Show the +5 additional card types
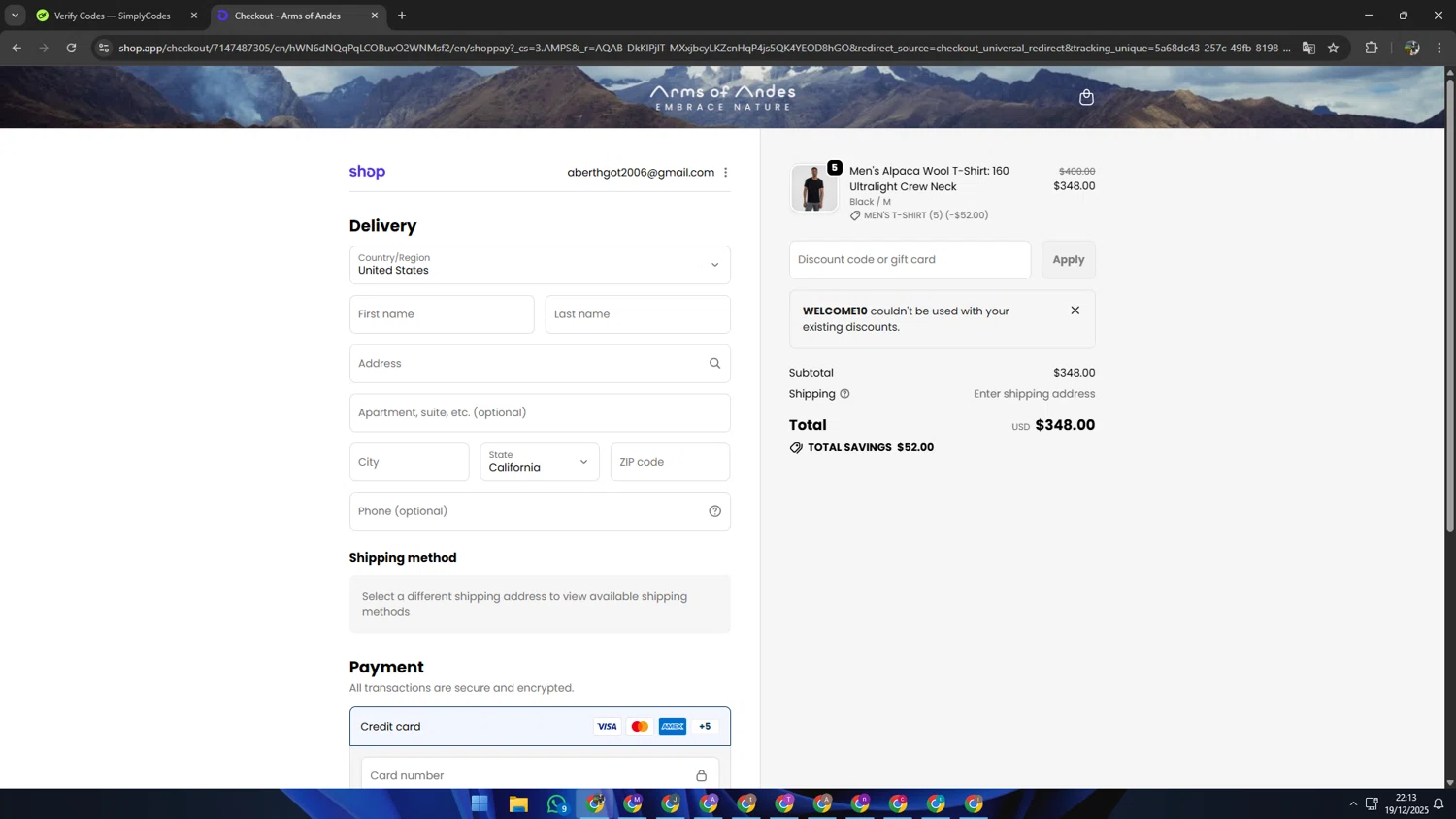This screenshot has width=1456, height=819. 705,727
